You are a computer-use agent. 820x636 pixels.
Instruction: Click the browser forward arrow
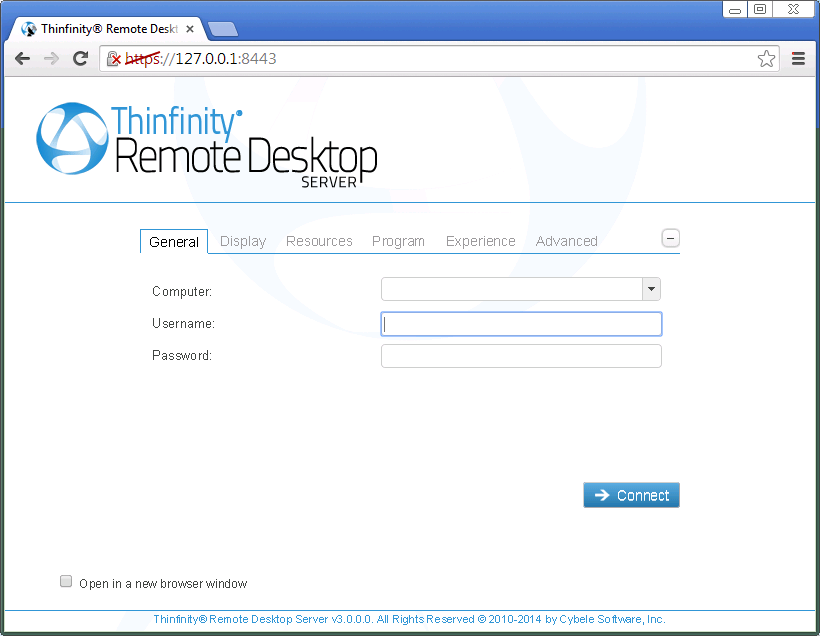coord(51,59)
